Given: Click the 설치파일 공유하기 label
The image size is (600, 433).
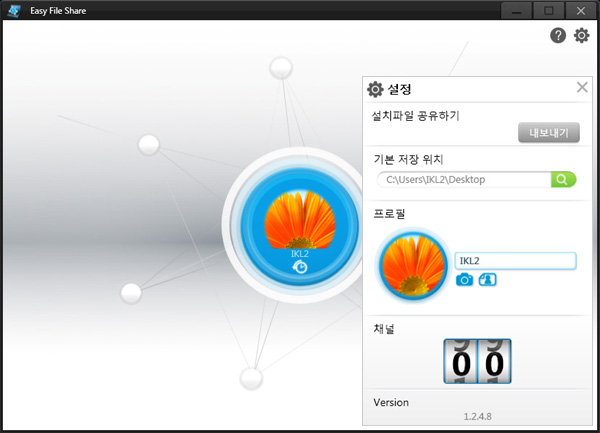Looking at the screenshot, I should click(x=416, y=116).
